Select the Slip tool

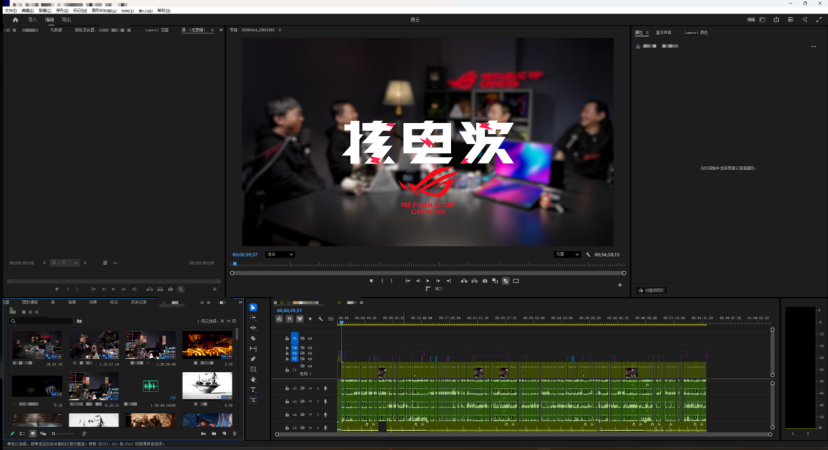[x=253, y=349]
